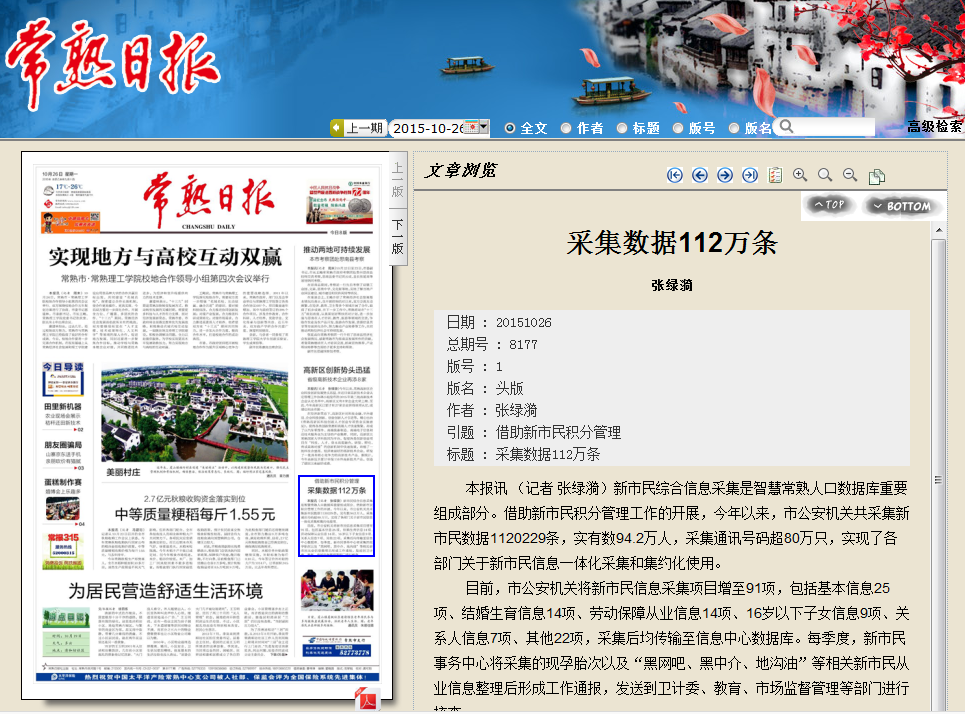This screenshot has width=965, height=714.
Task: Switch to 下一版 next page tab
Action: (x=397, y=237)
